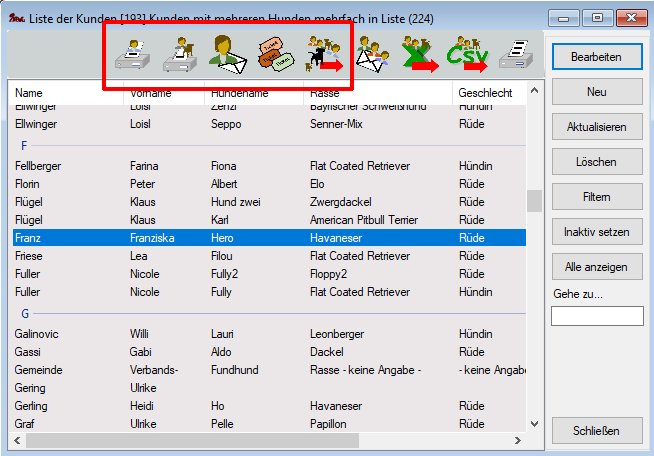Export list as CSV icon
The height and width of the screenshot is (456, 654).
468,56
